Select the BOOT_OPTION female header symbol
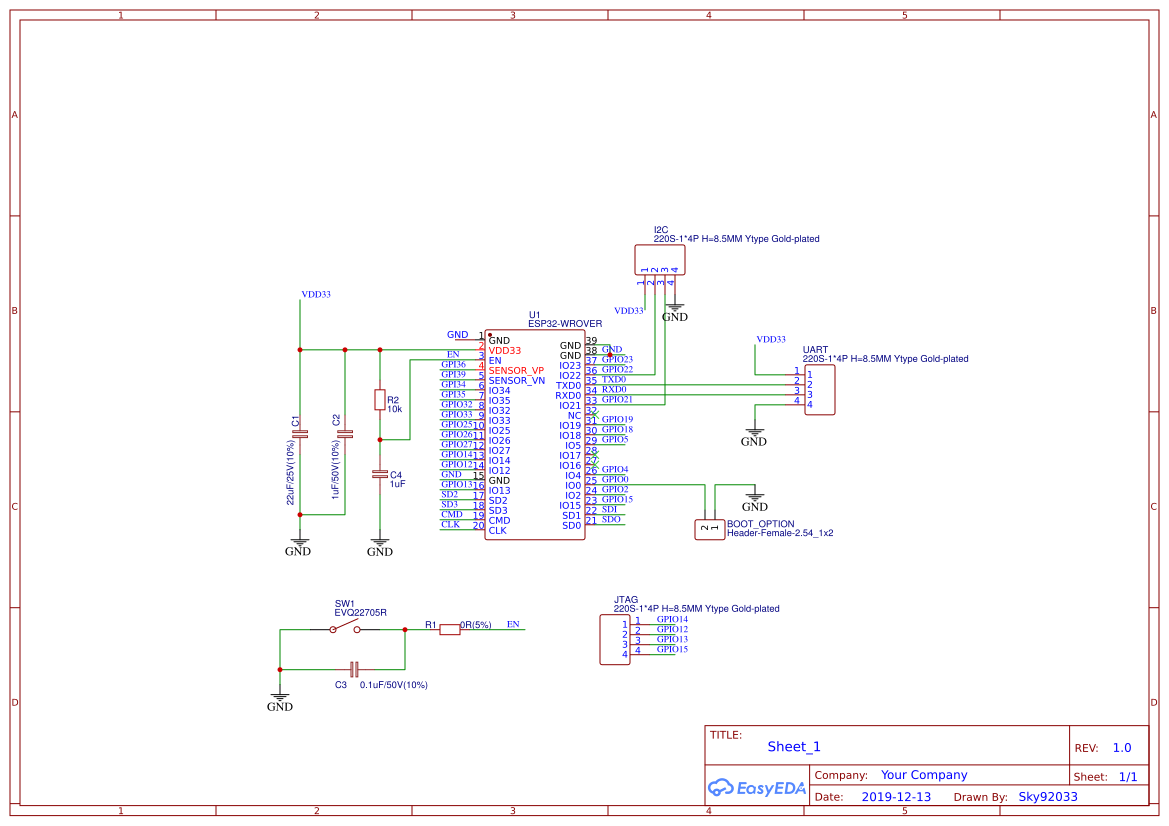 709,527
